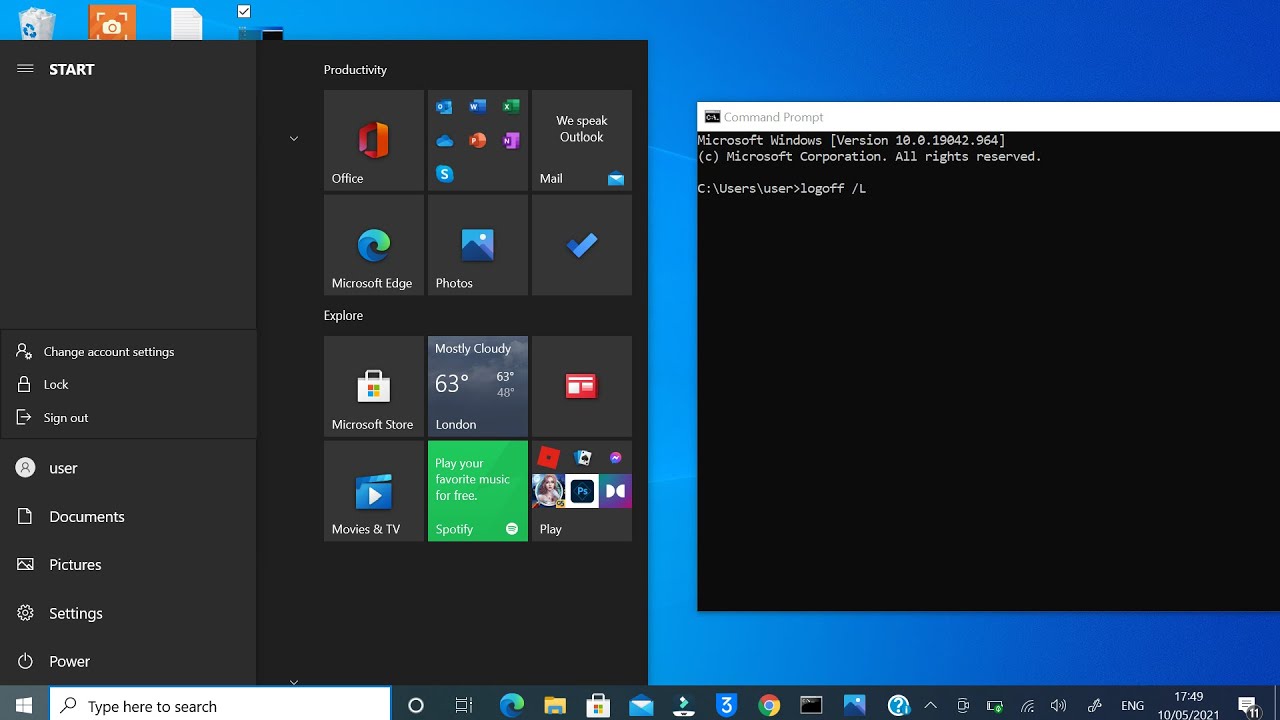Viewport: 1280px width, 720px height.
Task: Open the taskbar Photos app icon
Action: click(854, 706)
